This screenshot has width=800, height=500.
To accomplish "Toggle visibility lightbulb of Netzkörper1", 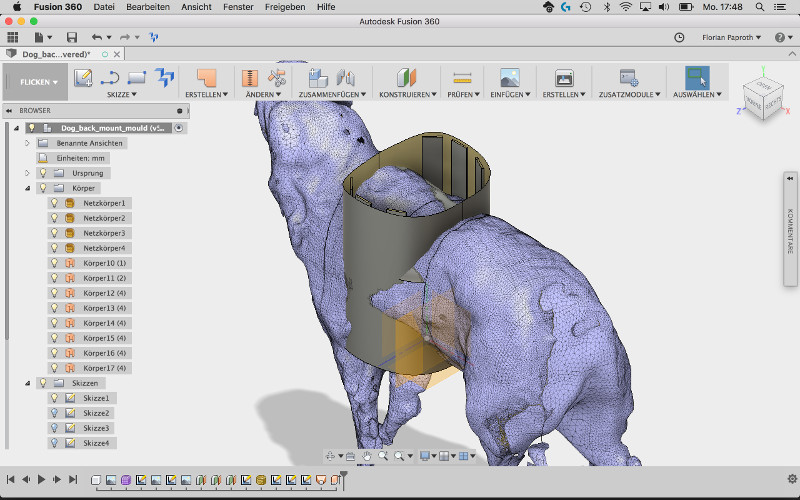I will (55, 203).
